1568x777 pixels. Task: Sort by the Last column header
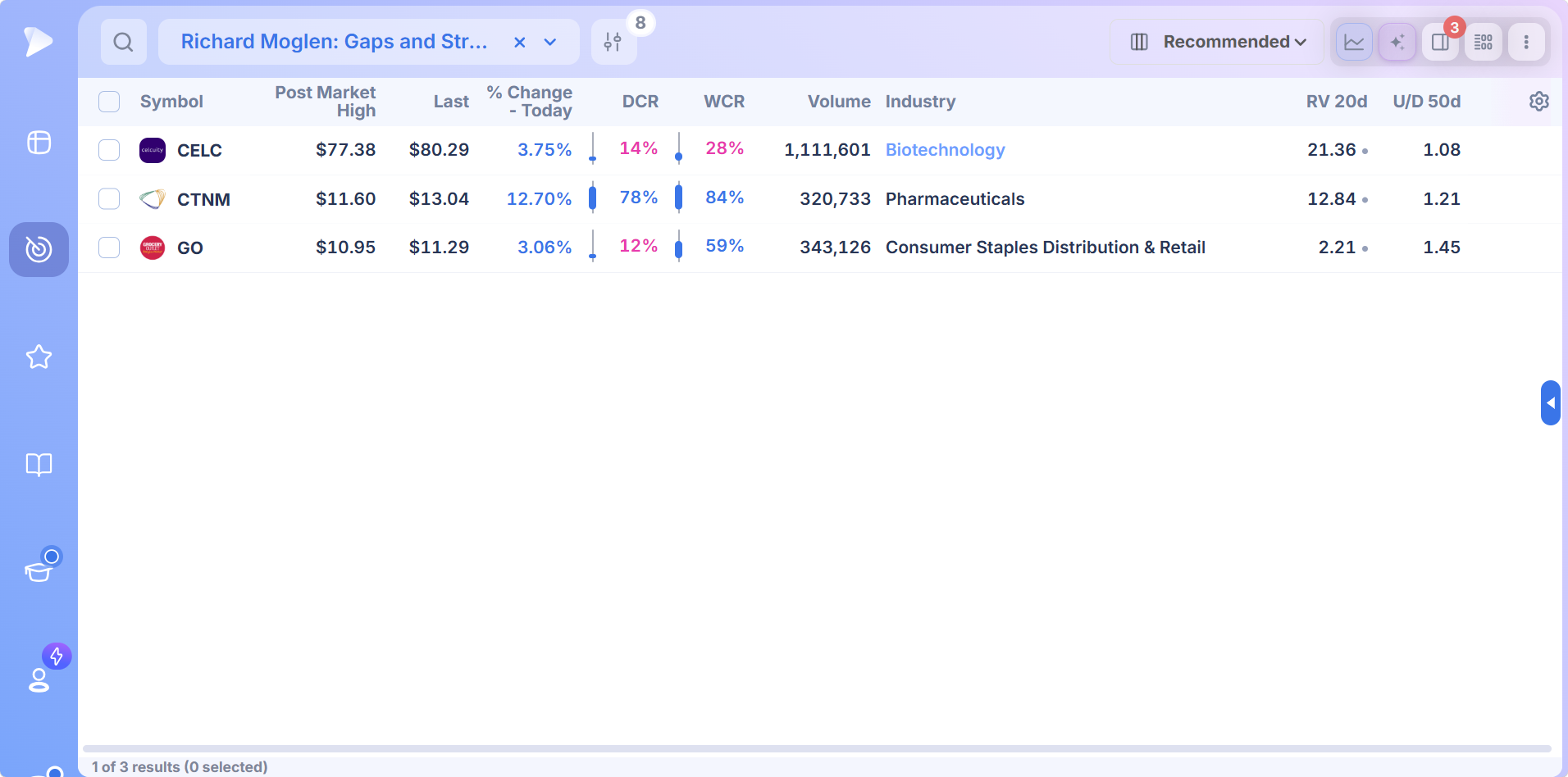coord(451,102)
